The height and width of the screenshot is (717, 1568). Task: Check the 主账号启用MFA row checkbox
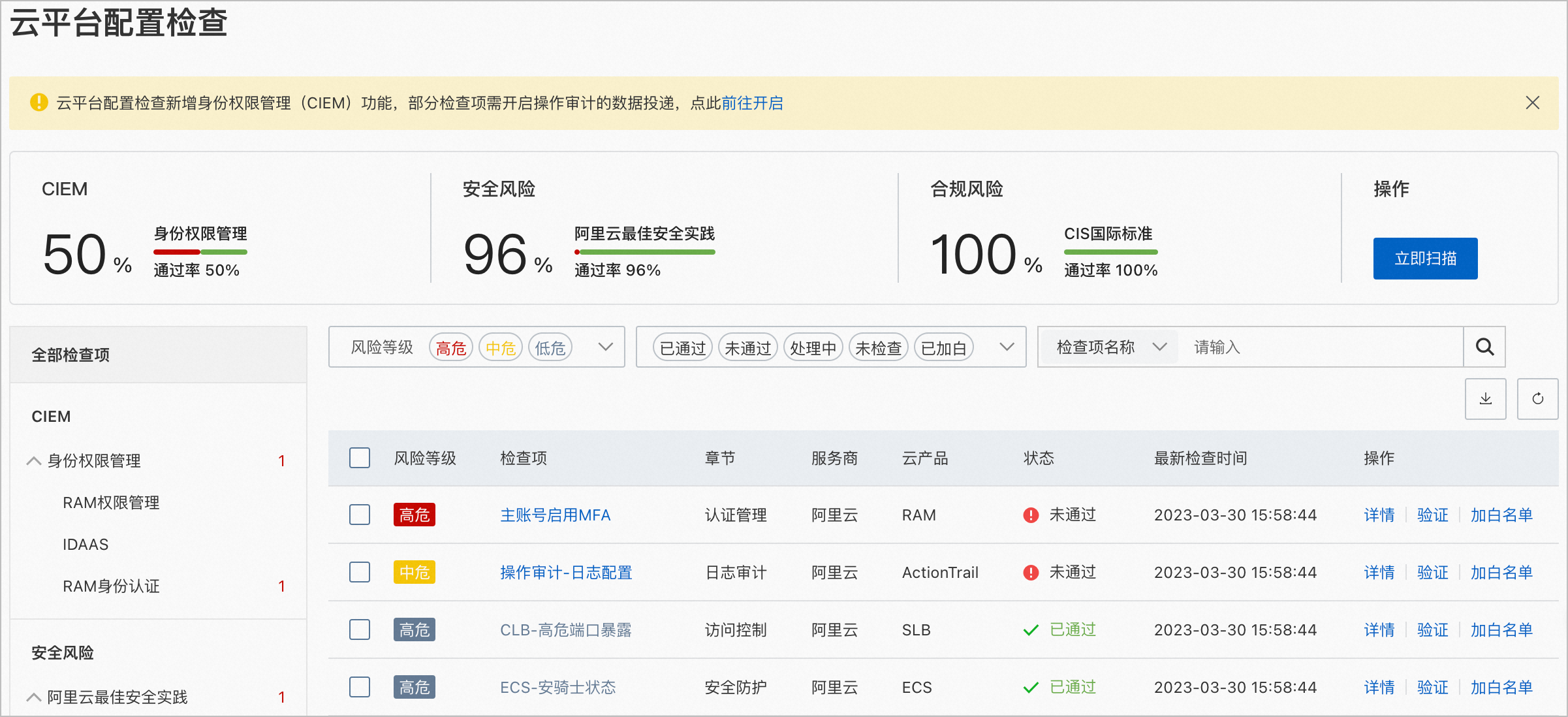click(x=360, y=515)
